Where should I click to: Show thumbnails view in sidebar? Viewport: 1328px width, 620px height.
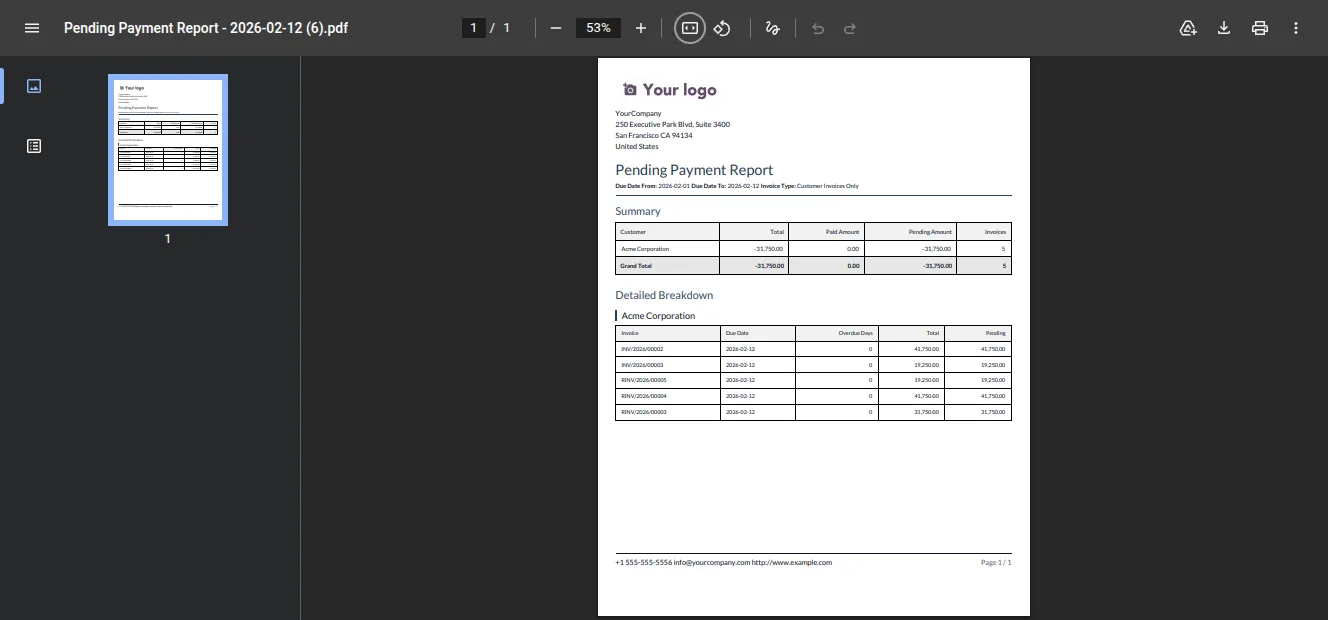point(34,86)
